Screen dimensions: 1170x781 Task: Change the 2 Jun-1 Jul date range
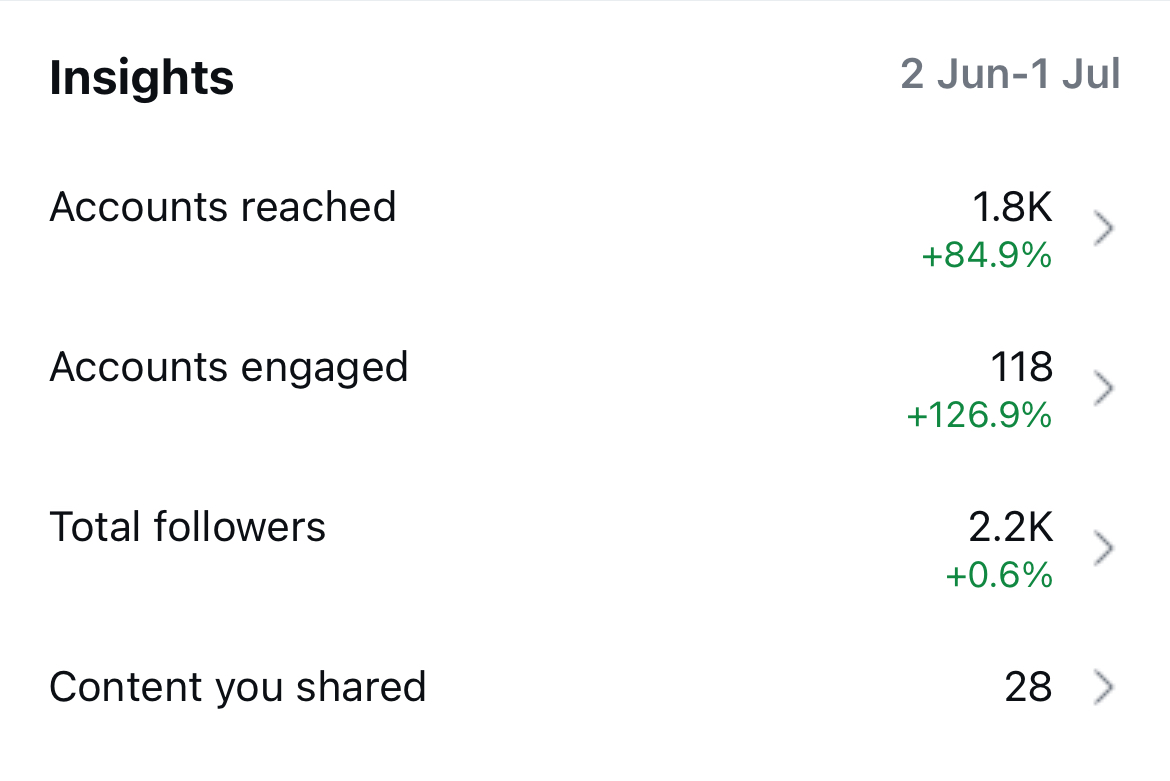1010,76
